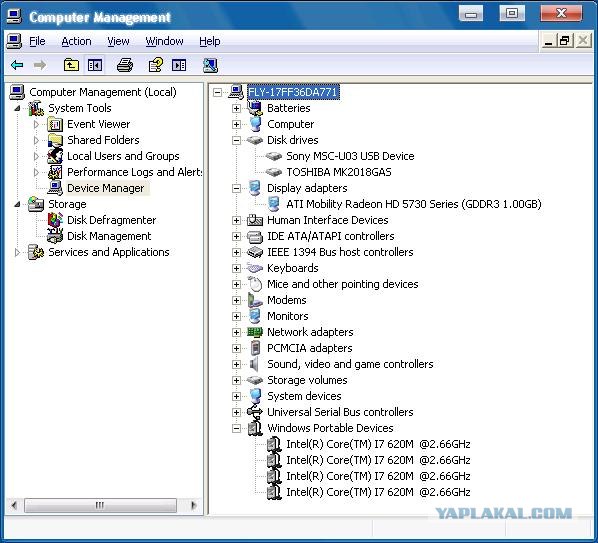Click the Forward arrow toolbar icon
Viewport: 598px width, 543px height.
coord(40,65)
